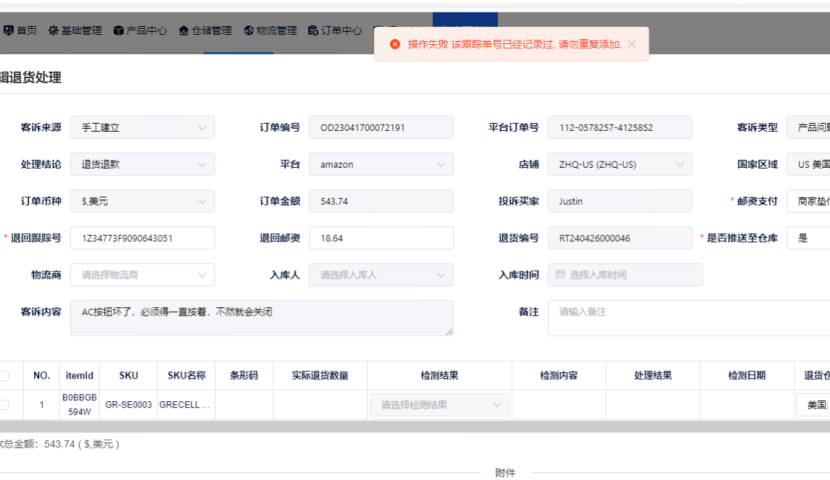This screenshot has height=480, width=830.
Task: Click calendar icon in 入库时间 field
Action: (560, 274)
